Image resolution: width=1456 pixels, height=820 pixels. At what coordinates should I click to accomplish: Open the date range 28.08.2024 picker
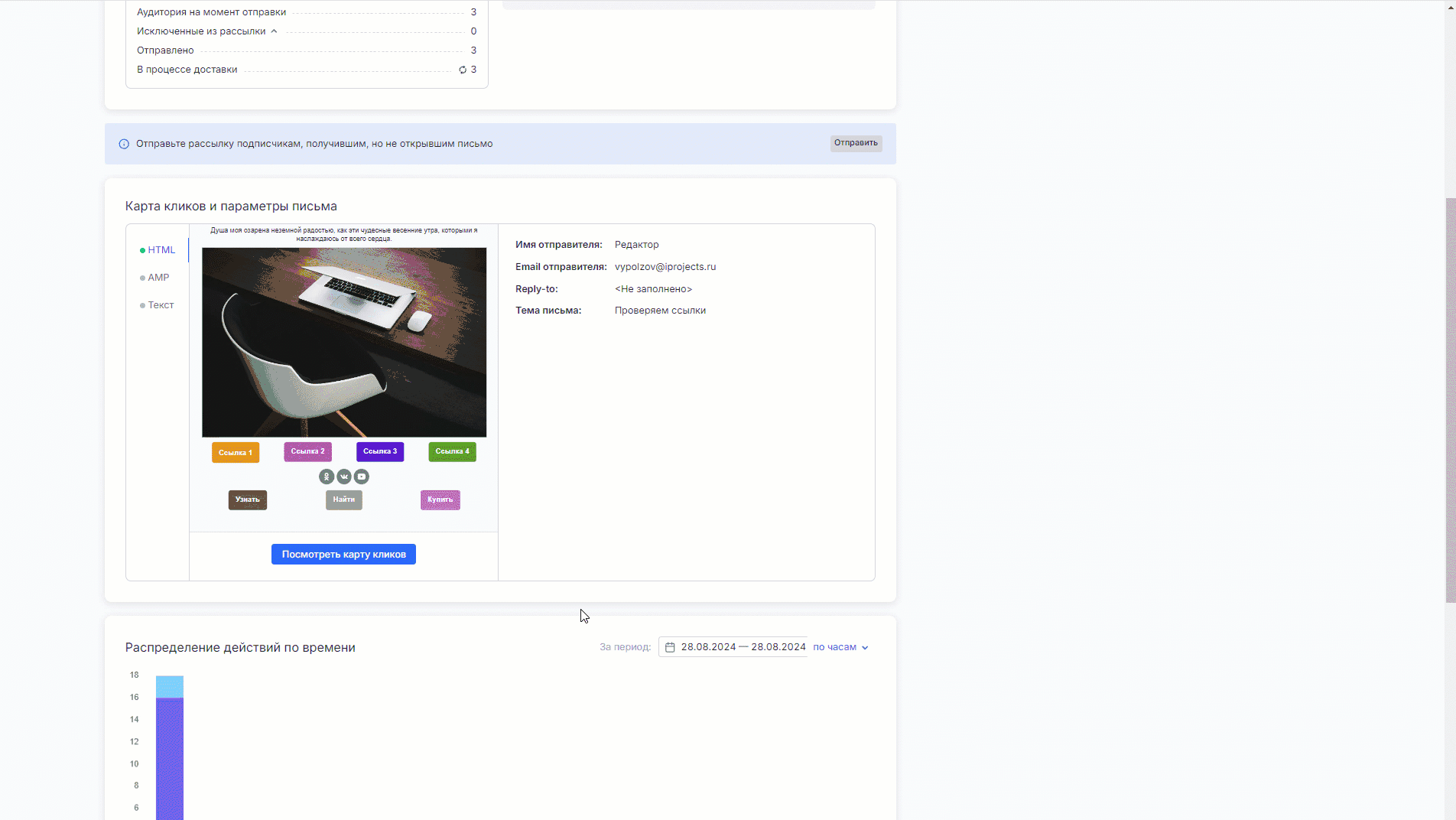pyautogui.click(x=743, y=647)
